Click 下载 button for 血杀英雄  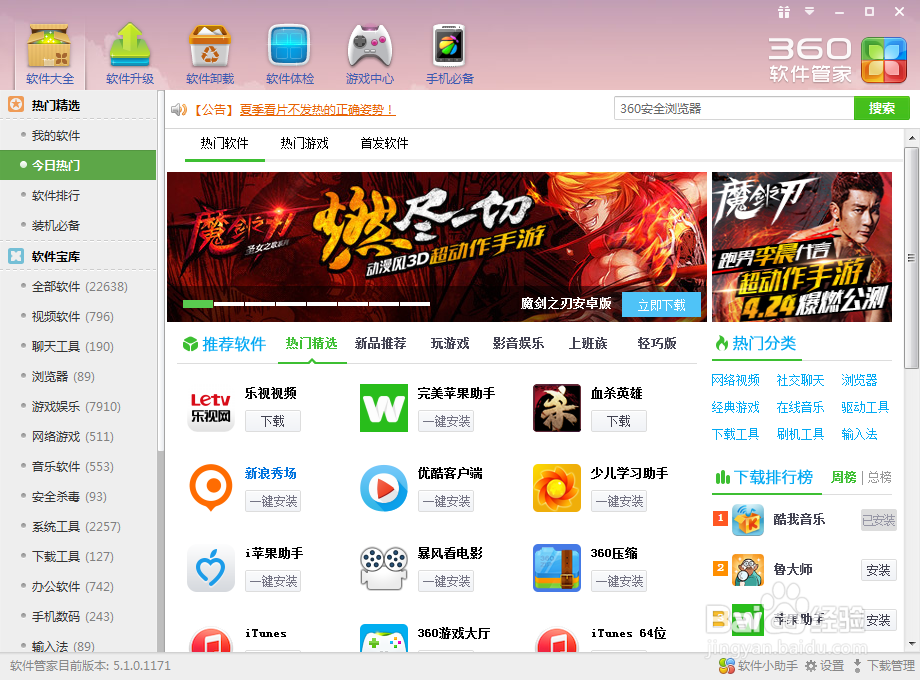pyautogui.click(x=618, y=421)
